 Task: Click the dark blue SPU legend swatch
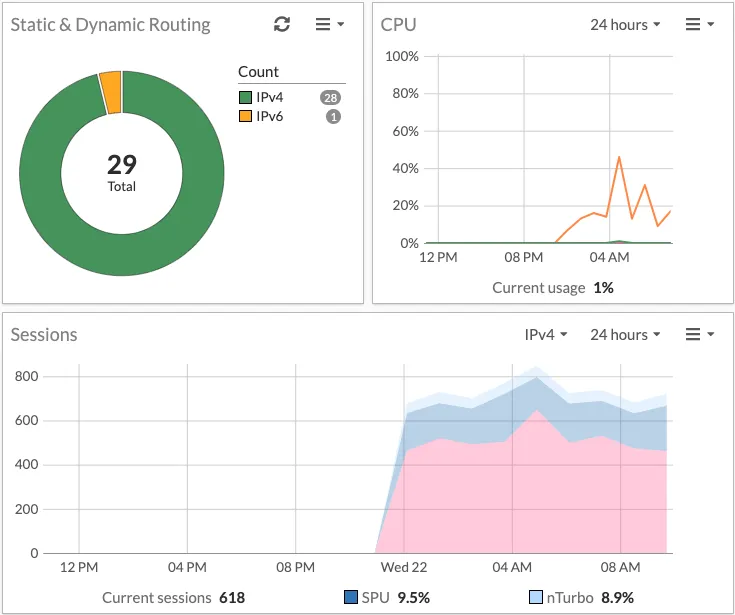351,597
